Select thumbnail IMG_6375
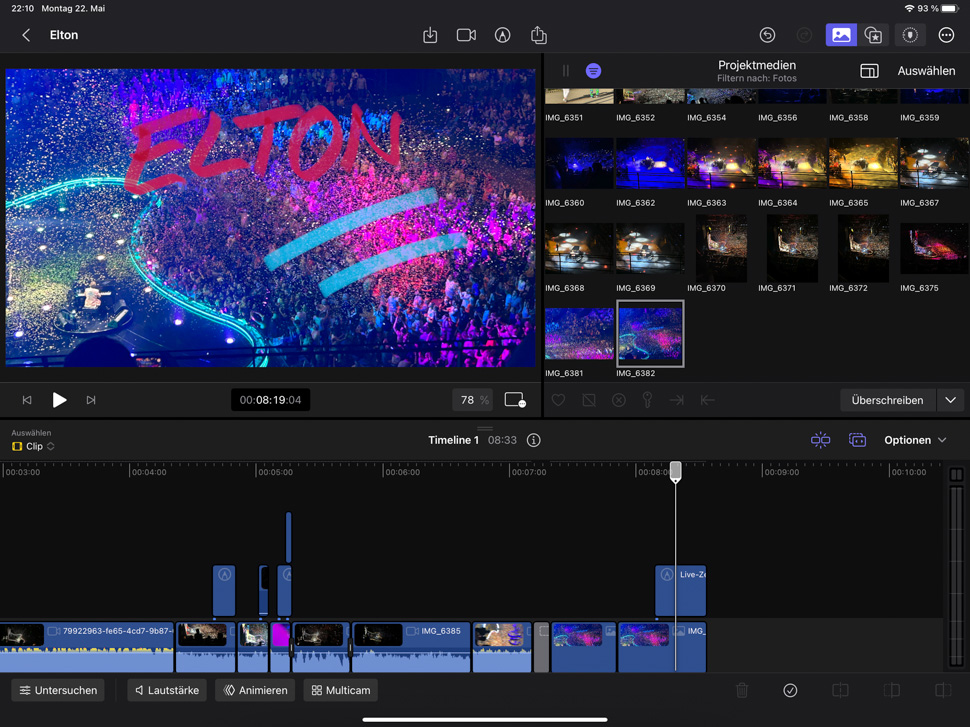This screenshot has height=727, width=970. pyautogui.click(x=934, y=248)
